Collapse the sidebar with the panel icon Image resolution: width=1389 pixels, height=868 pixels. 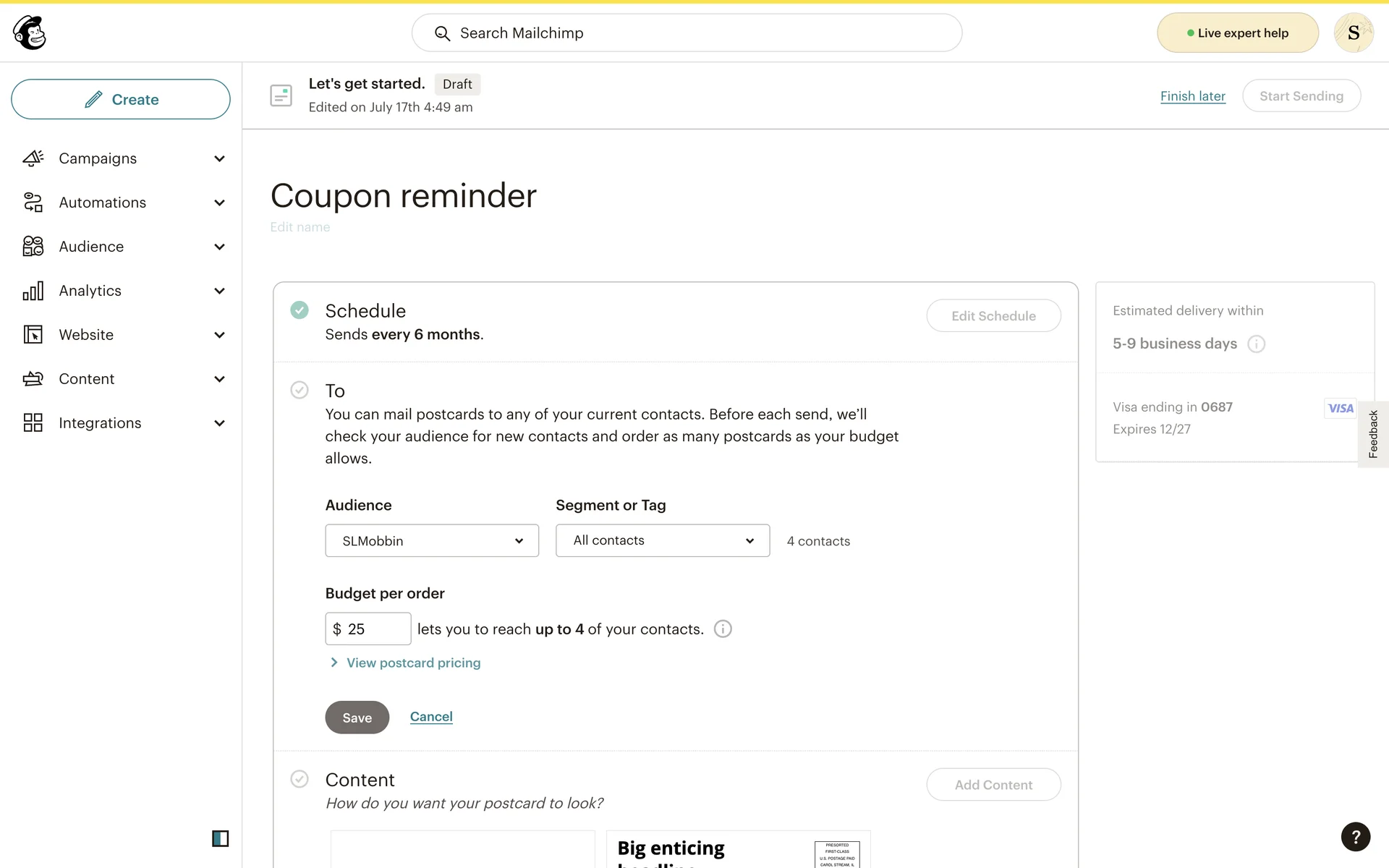(x=220, y=838)
